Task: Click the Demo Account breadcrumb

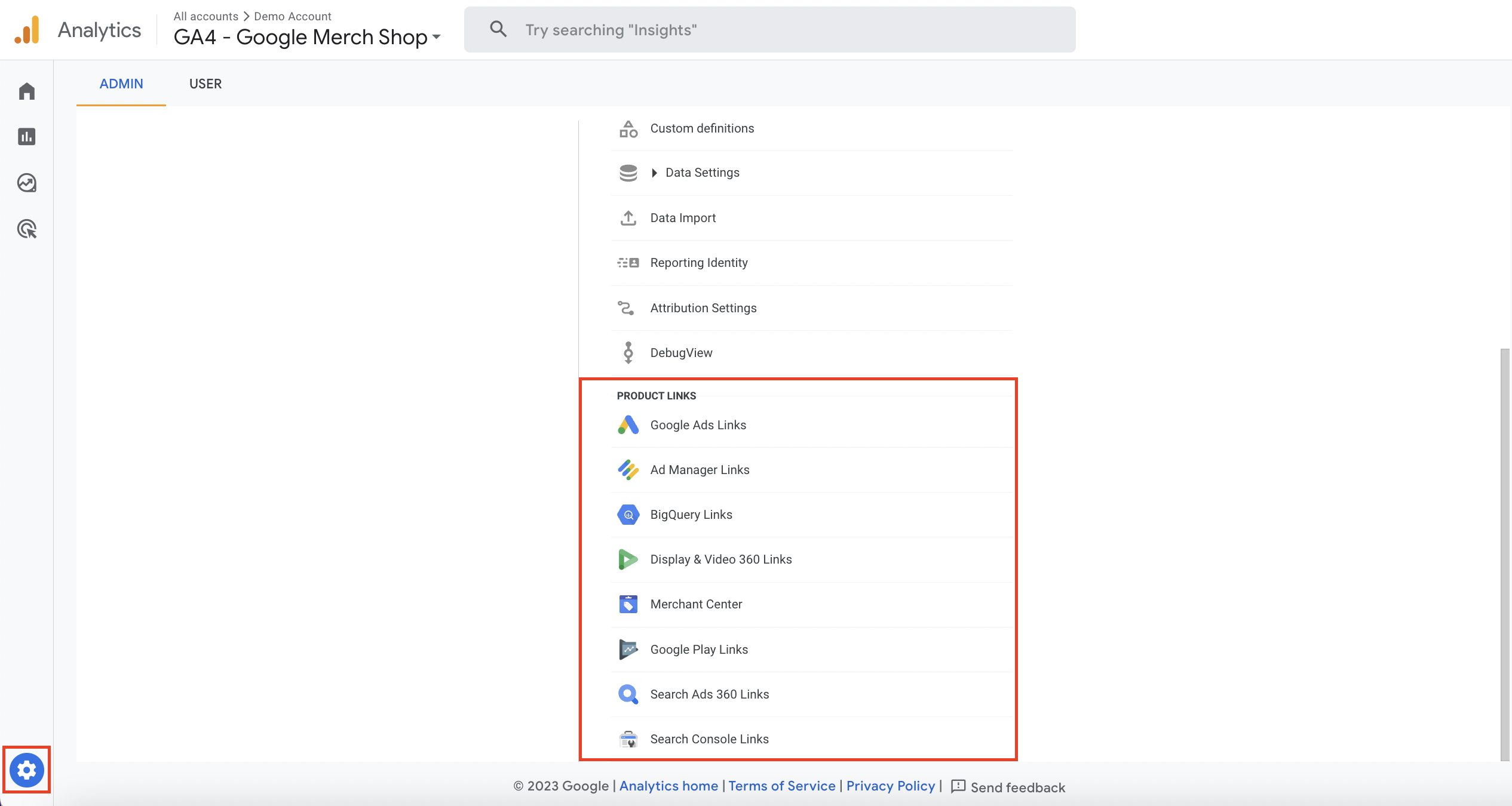Action: (x=293, y=16)
